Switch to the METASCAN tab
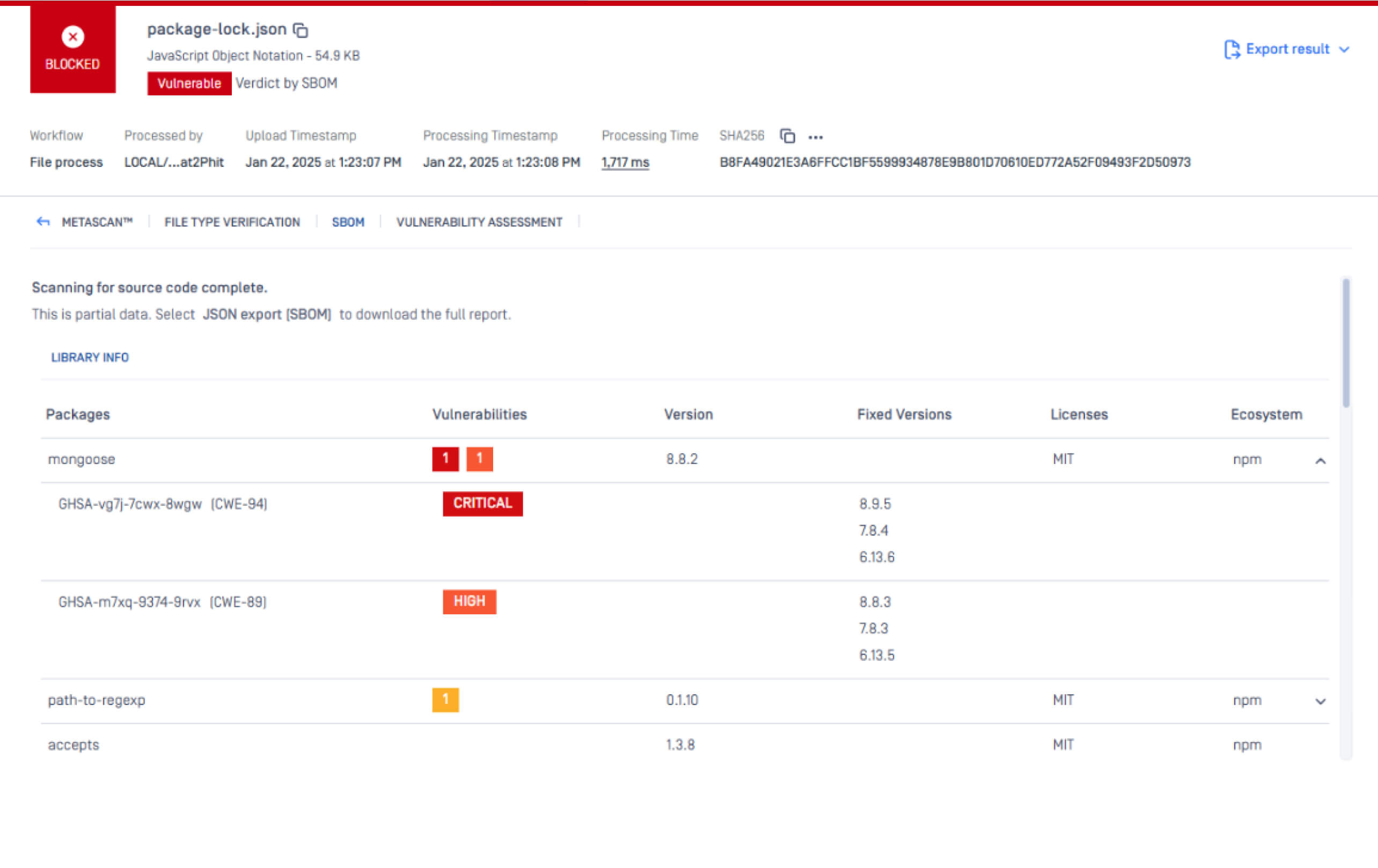 pyautogui.click(x=97, y=222)
